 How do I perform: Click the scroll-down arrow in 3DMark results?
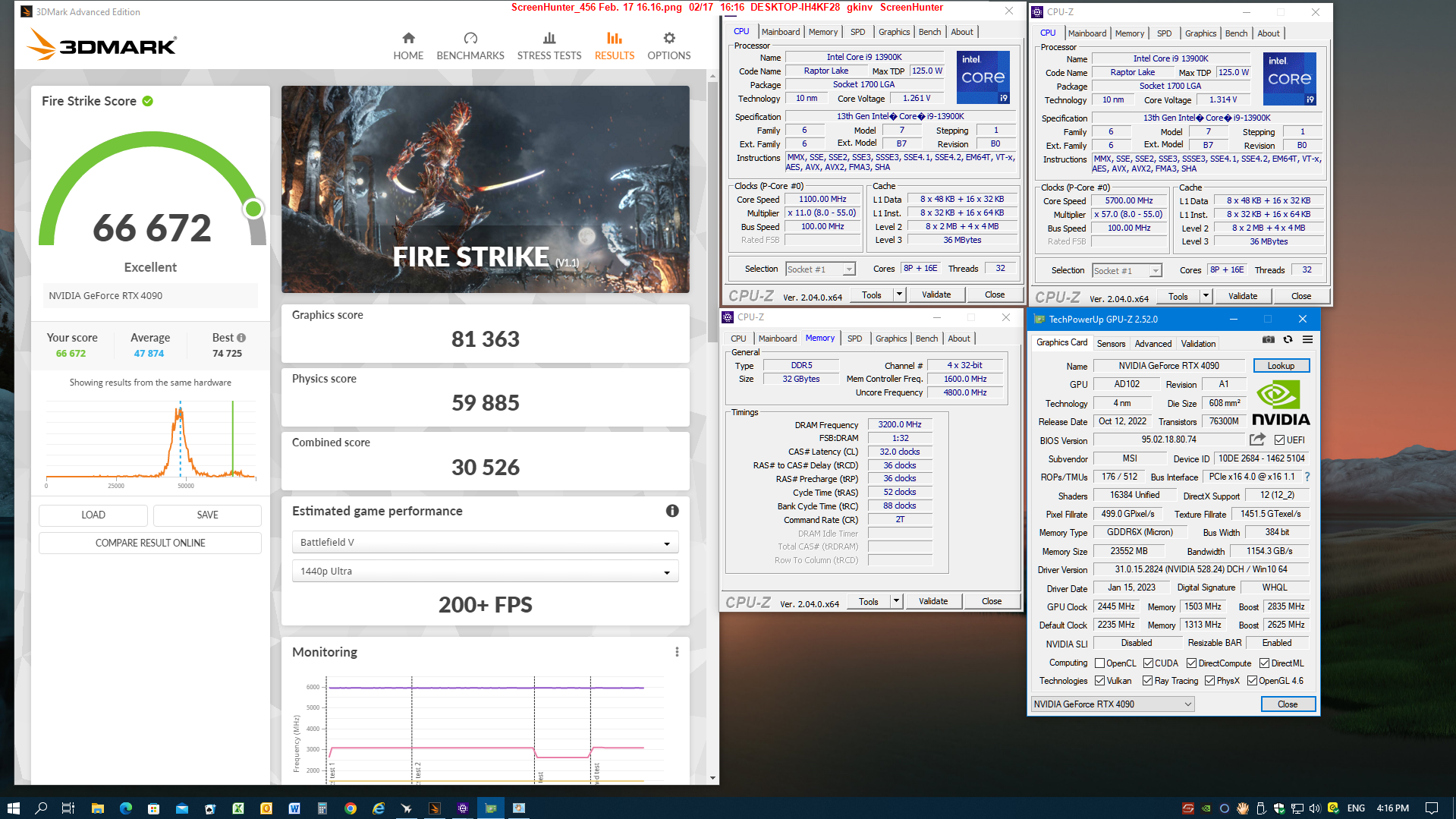tap(712, 777)
